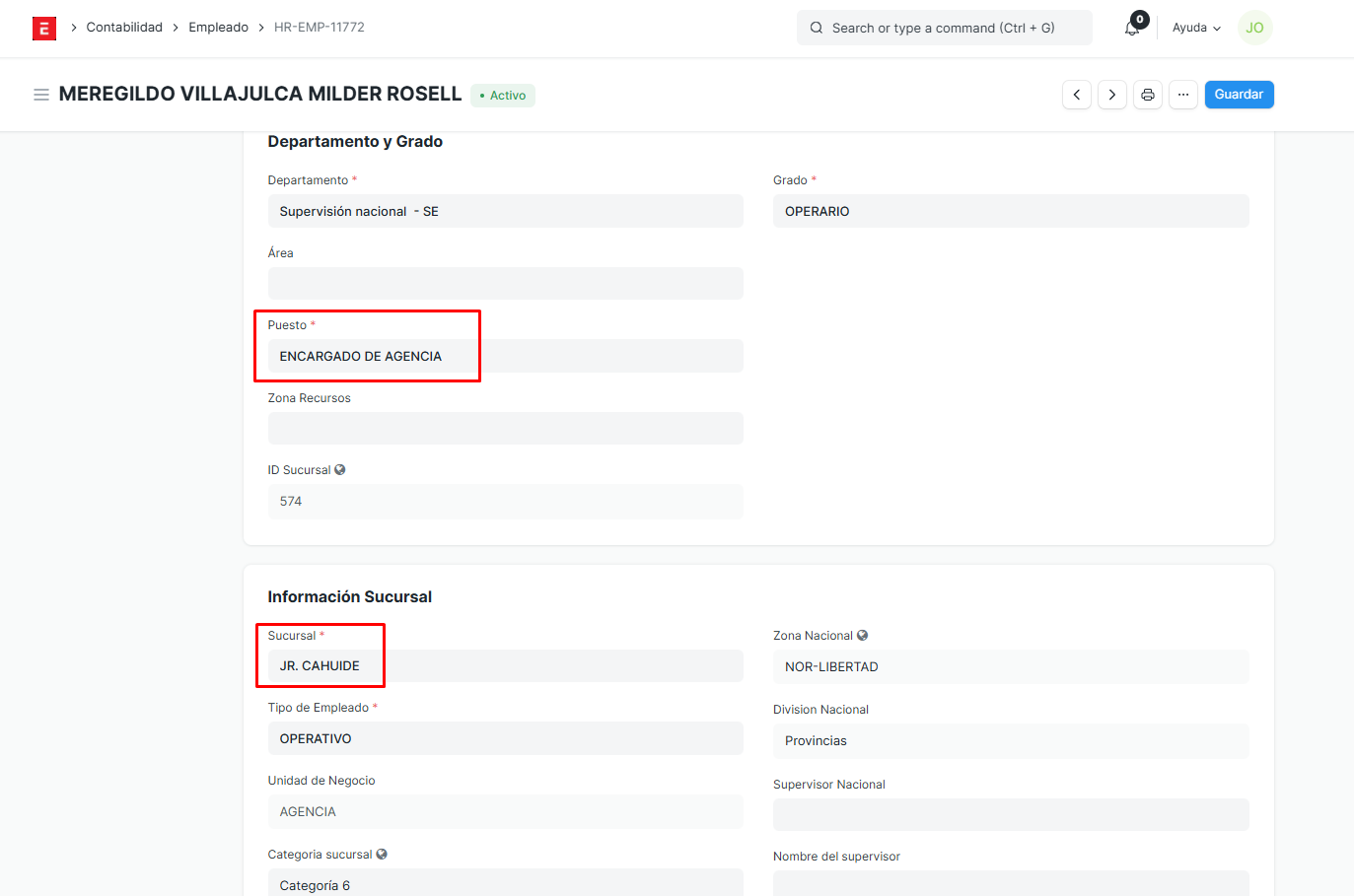Open the Grado field selector
The image size is (1354, 896).
tap(1010, 211)
